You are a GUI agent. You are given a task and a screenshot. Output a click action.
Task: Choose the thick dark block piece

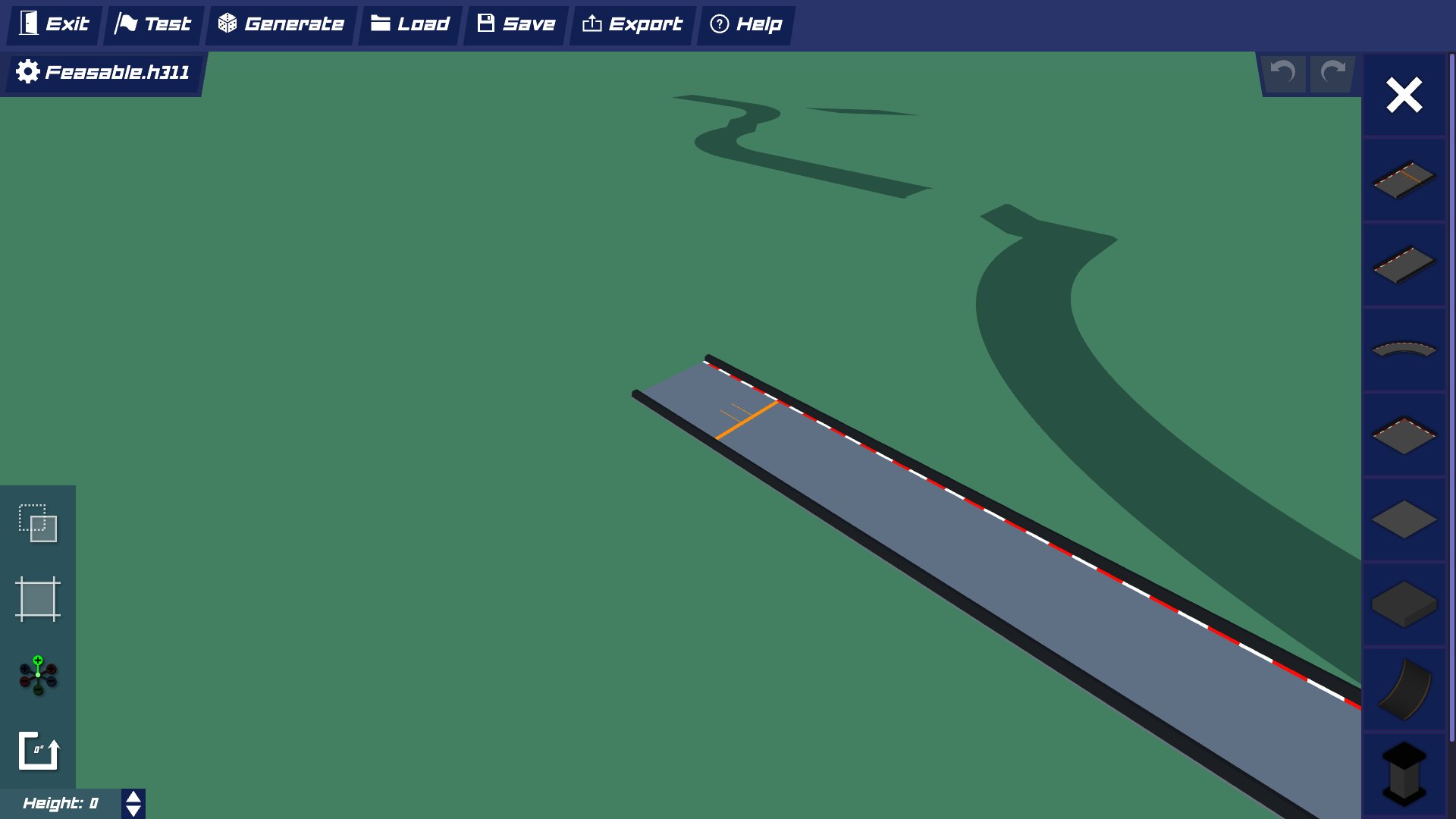click(x=1404, y=604)
